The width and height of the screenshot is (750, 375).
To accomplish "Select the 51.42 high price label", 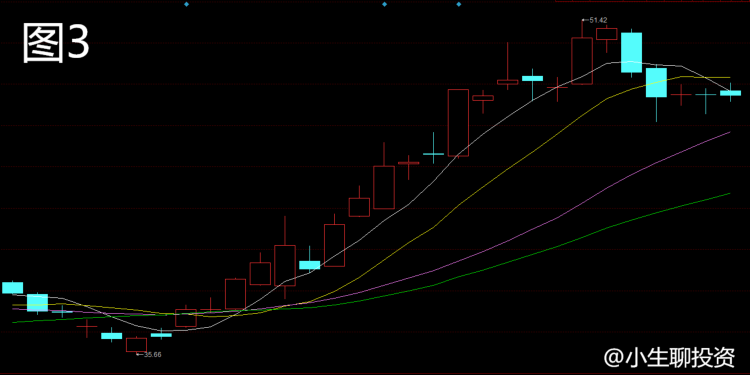I will (598, 20).
